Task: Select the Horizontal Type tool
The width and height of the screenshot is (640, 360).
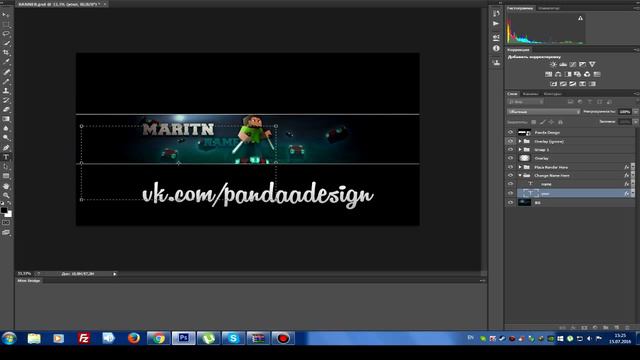Action: (6, 158)
